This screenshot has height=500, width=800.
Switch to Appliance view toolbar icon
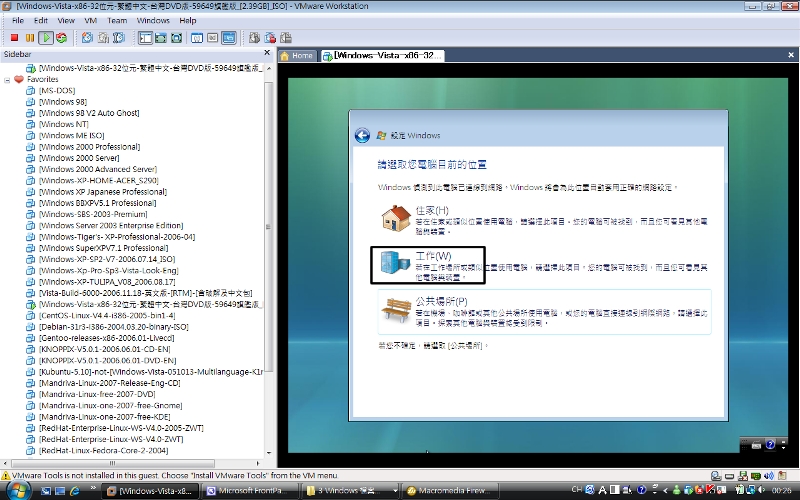click(x=213, y=38)
